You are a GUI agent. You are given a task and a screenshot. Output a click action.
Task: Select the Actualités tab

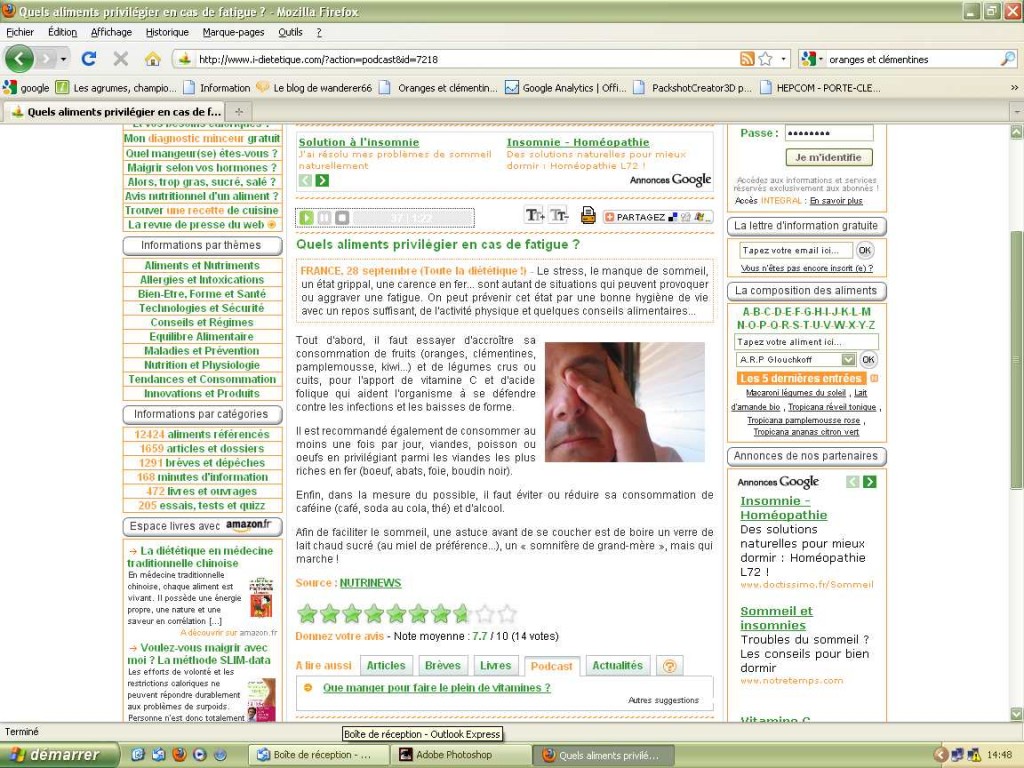click(617, 665)
